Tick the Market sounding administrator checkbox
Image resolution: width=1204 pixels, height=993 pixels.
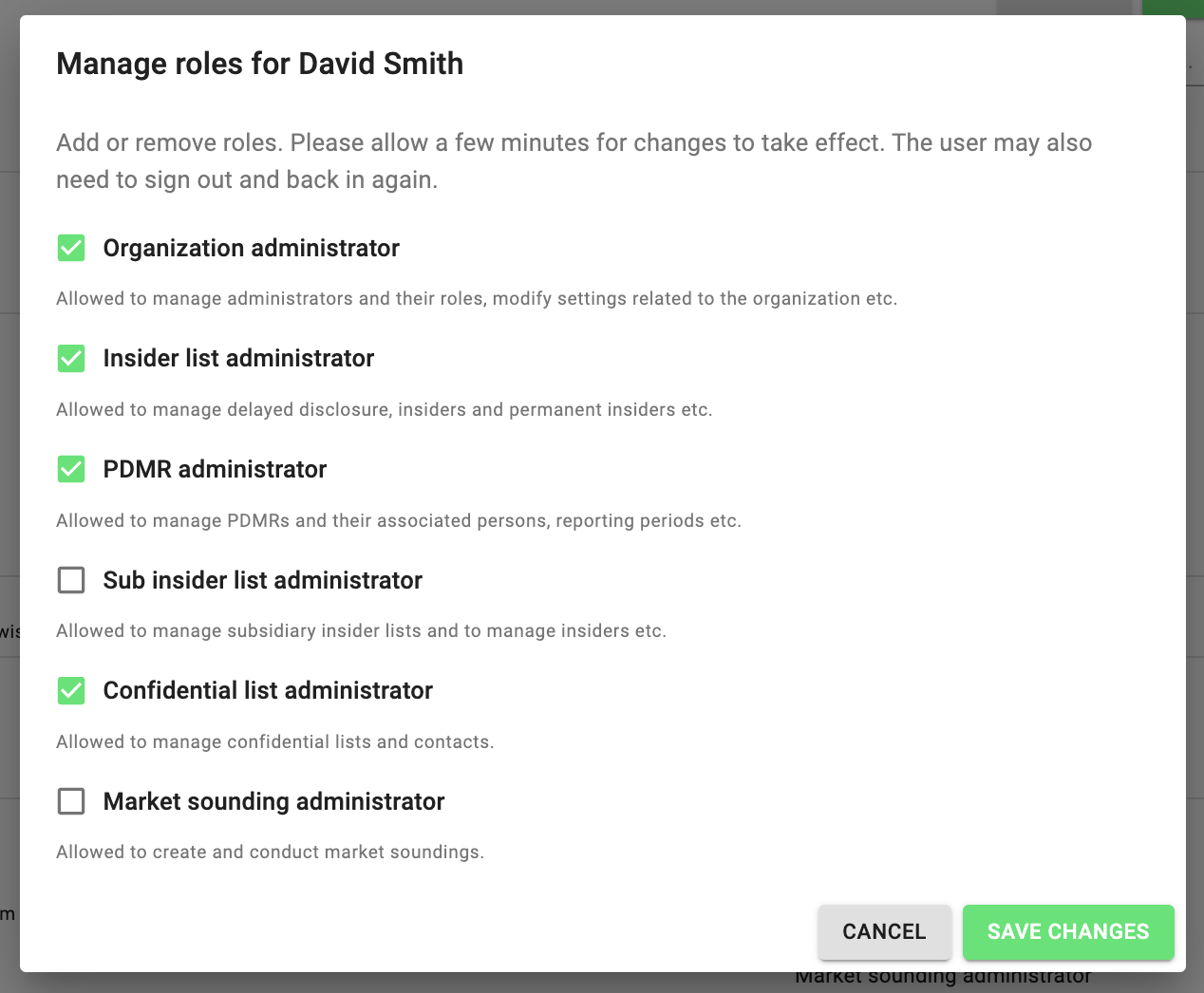pos(71,801)
